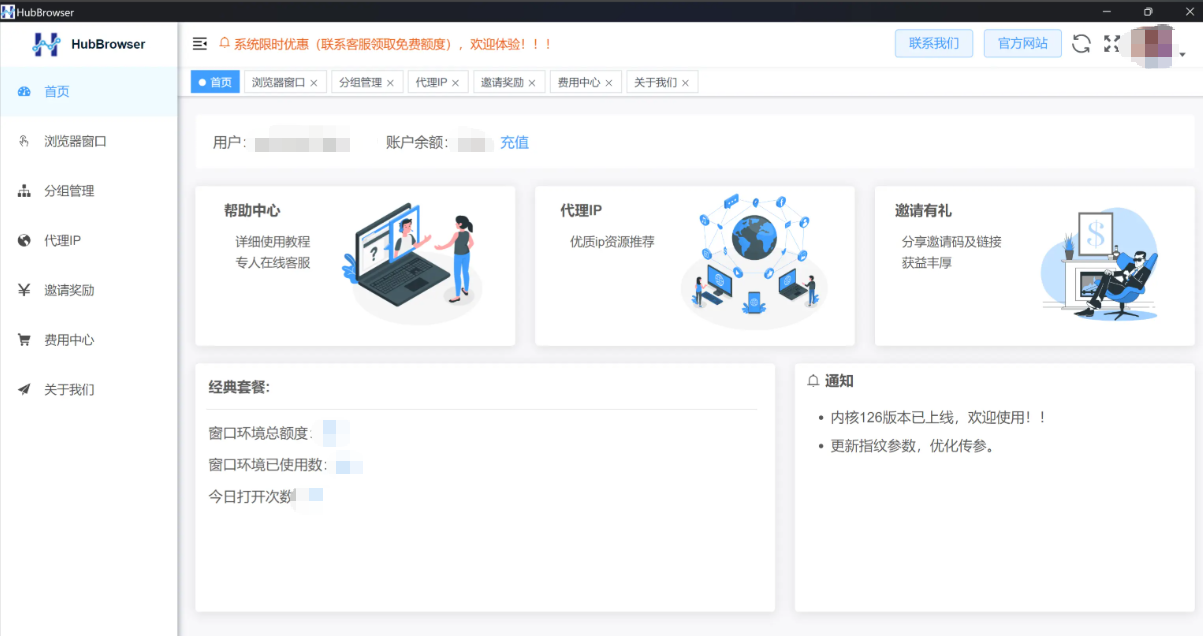Open 浏览器窗口 in the sidebar menu

pos(89,141)
